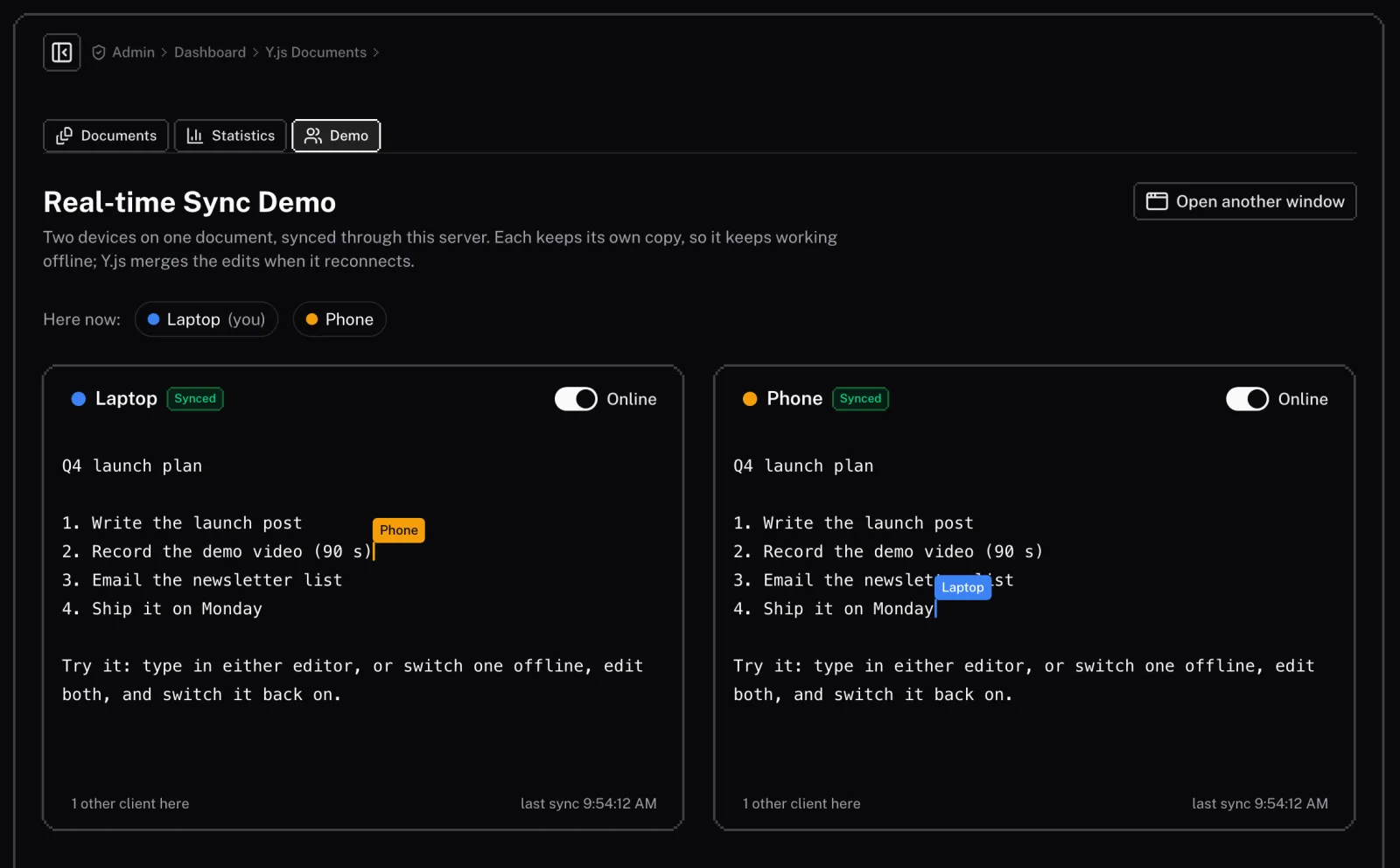Click the orange dot beside the Phone card title
This screenshot has width=1400, height=868.
click(750, 399)
